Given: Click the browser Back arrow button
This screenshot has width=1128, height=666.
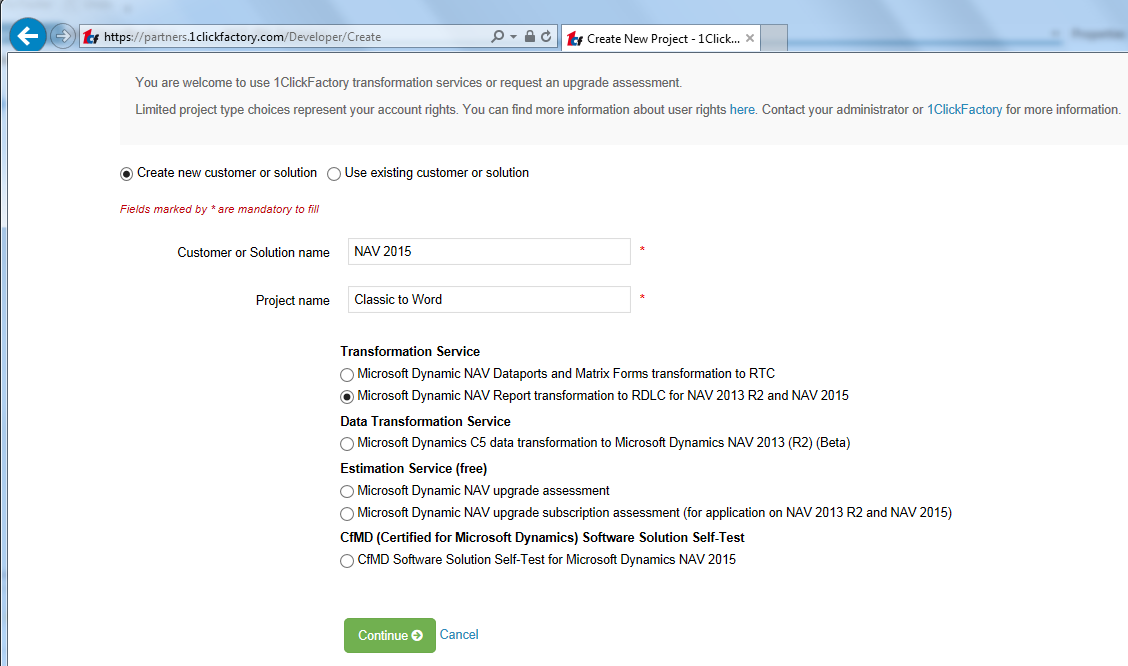Looking at the screenshot, I should coord(29,37).
